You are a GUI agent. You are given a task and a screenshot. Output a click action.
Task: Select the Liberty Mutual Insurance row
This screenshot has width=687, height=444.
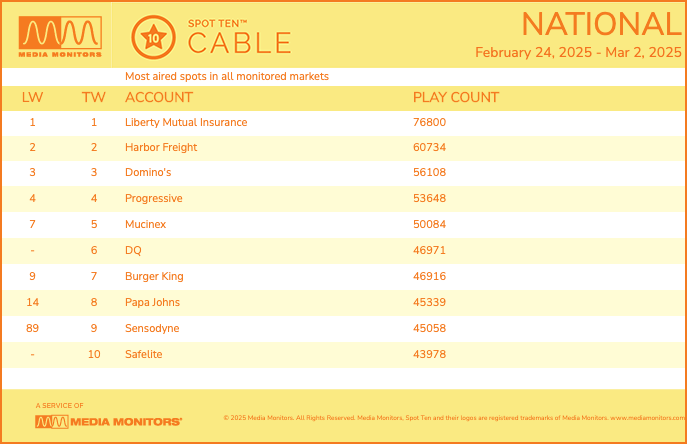coord(344,122)
